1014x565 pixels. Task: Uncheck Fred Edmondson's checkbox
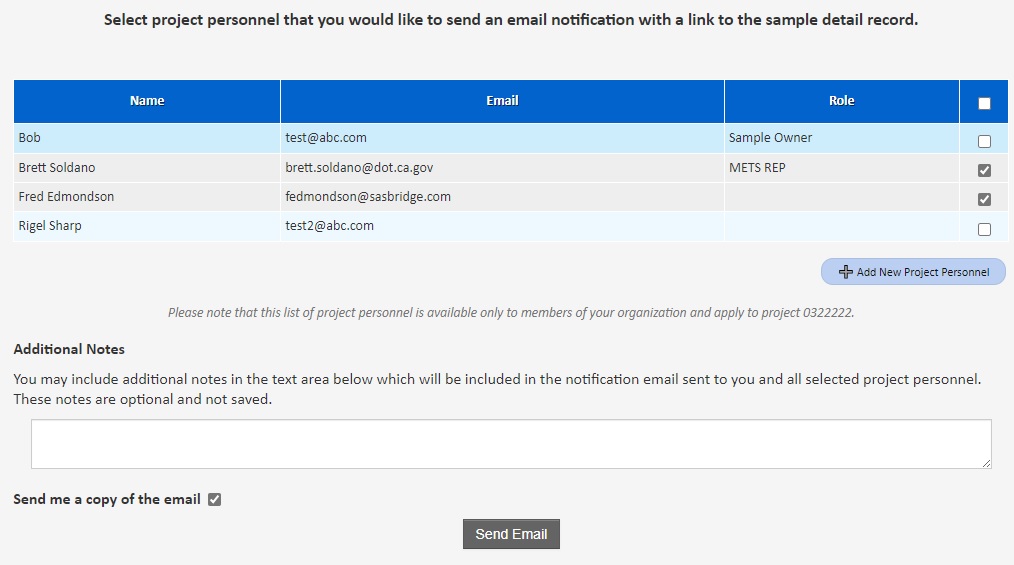(x=984, y=199)
